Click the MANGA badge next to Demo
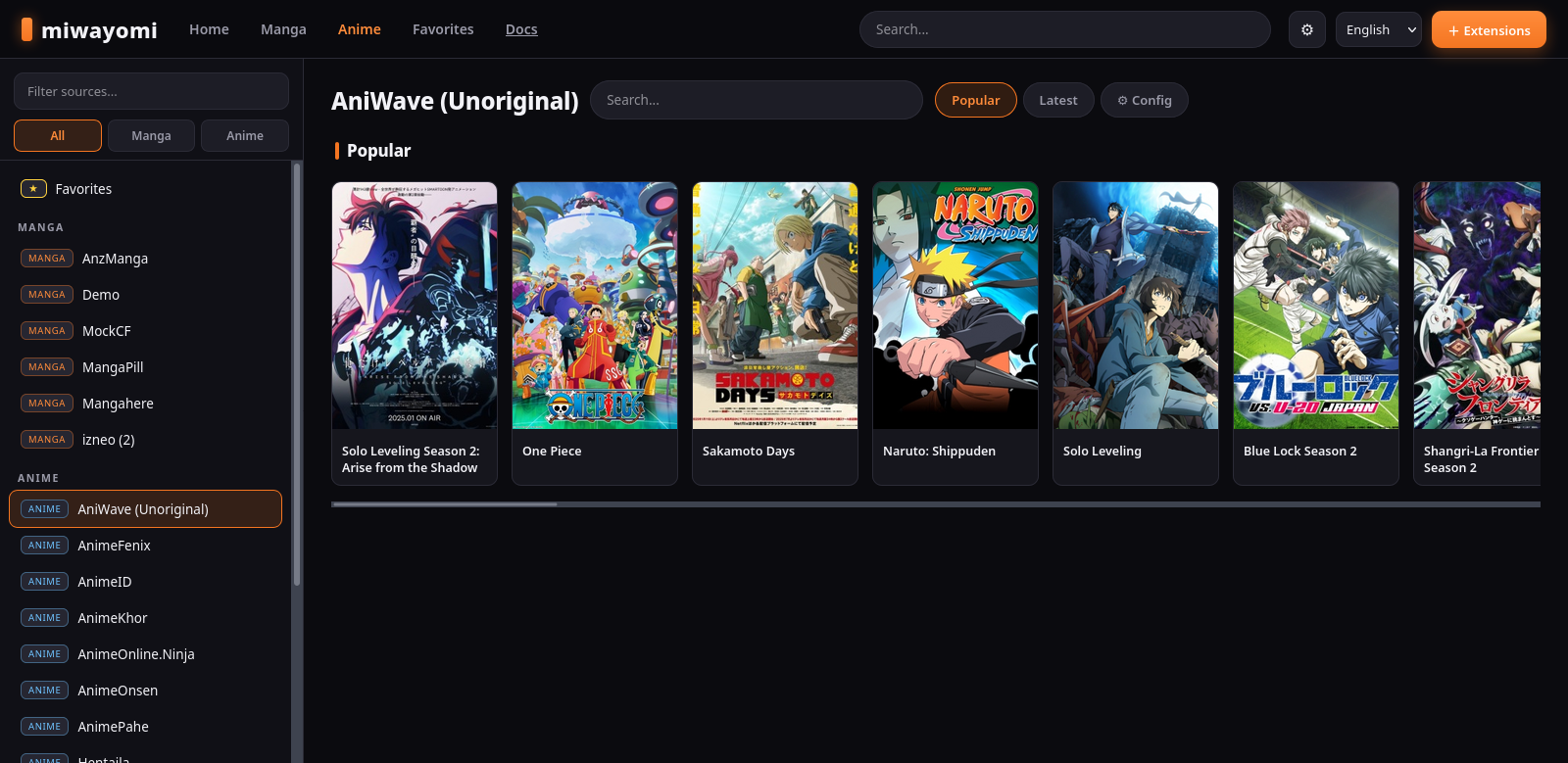The width and height of the screenshot is (1568, 763). [47, 295]
